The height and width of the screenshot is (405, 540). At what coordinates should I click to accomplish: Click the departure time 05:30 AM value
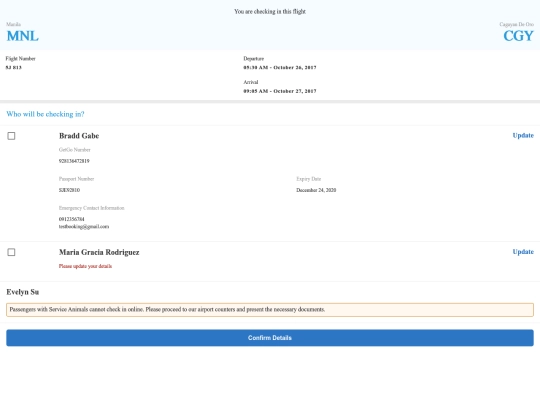click(x=280, y=68)
